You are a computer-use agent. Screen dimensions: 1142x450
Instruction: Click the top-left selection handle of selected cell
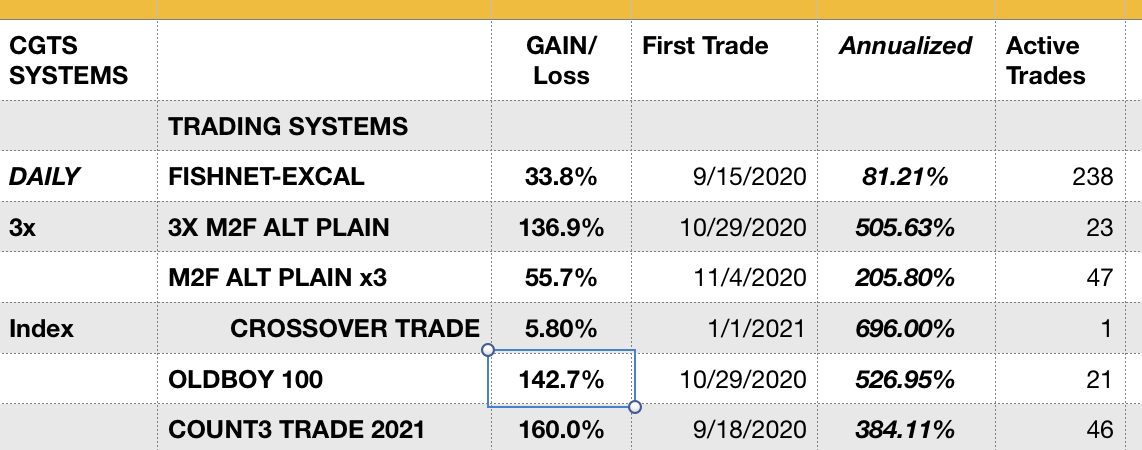[488, 350]
